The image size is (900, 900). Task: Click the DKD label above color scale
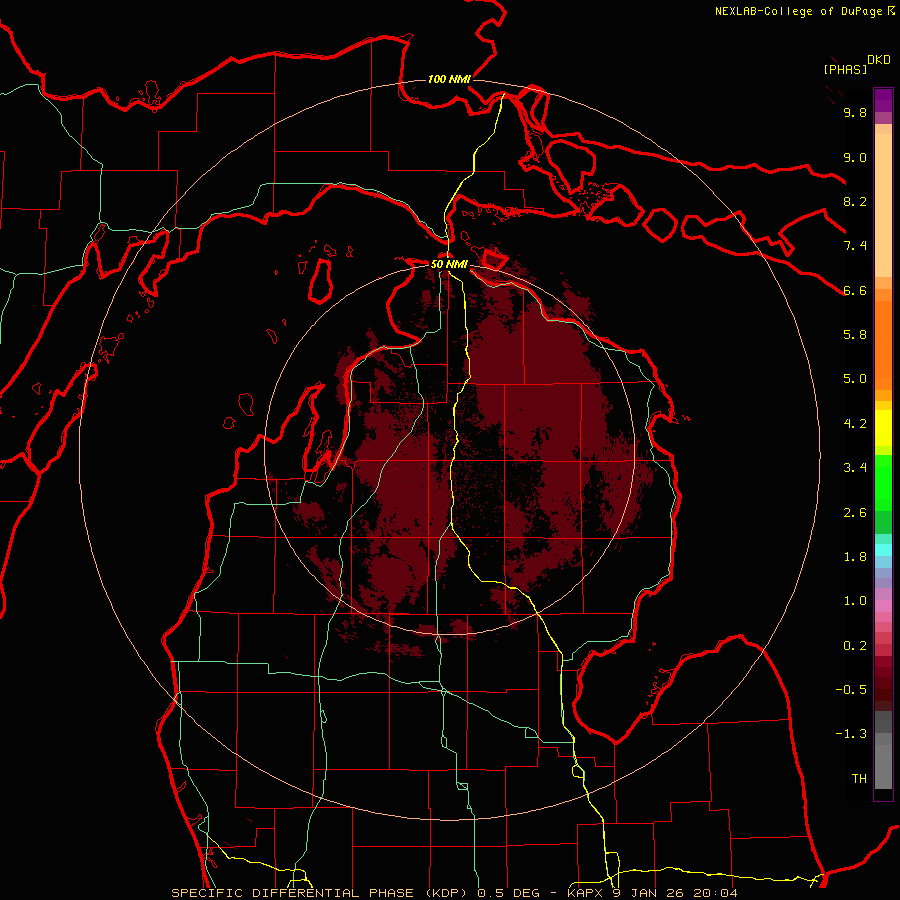879,60
